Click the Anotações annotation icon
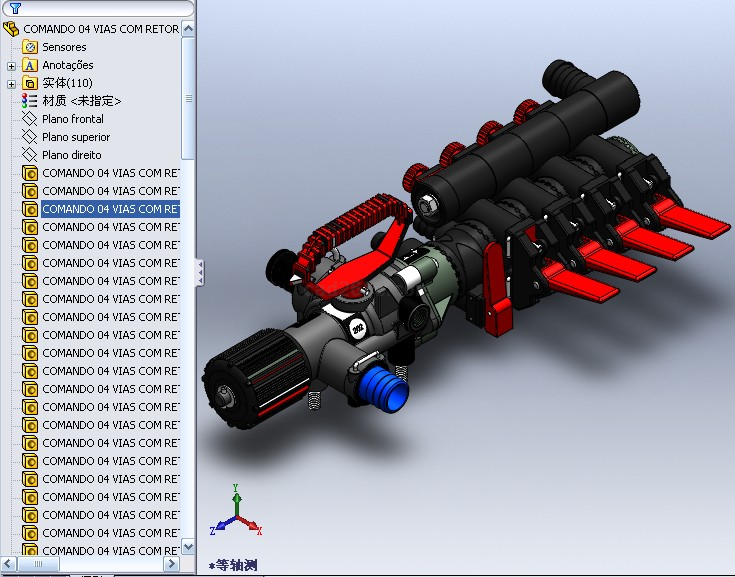The width and height of the screenshot is (735, 577). coord(30,65)
